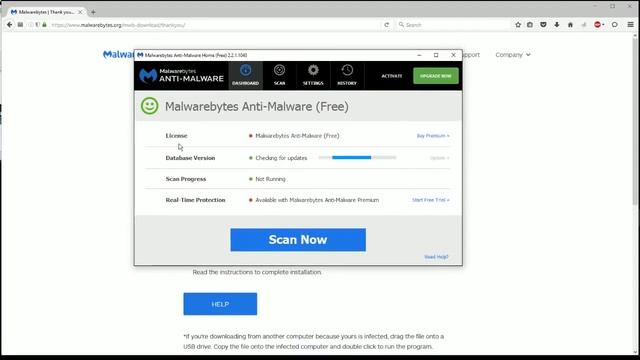Viewport: 640px width, 360px height.
Task: Click the Start Free Trial link
Action: (431, 200)
